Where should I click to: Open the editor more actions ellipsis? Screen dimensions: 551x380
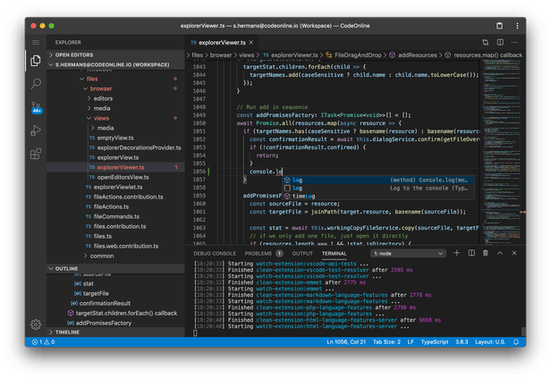tap(514, 43)
